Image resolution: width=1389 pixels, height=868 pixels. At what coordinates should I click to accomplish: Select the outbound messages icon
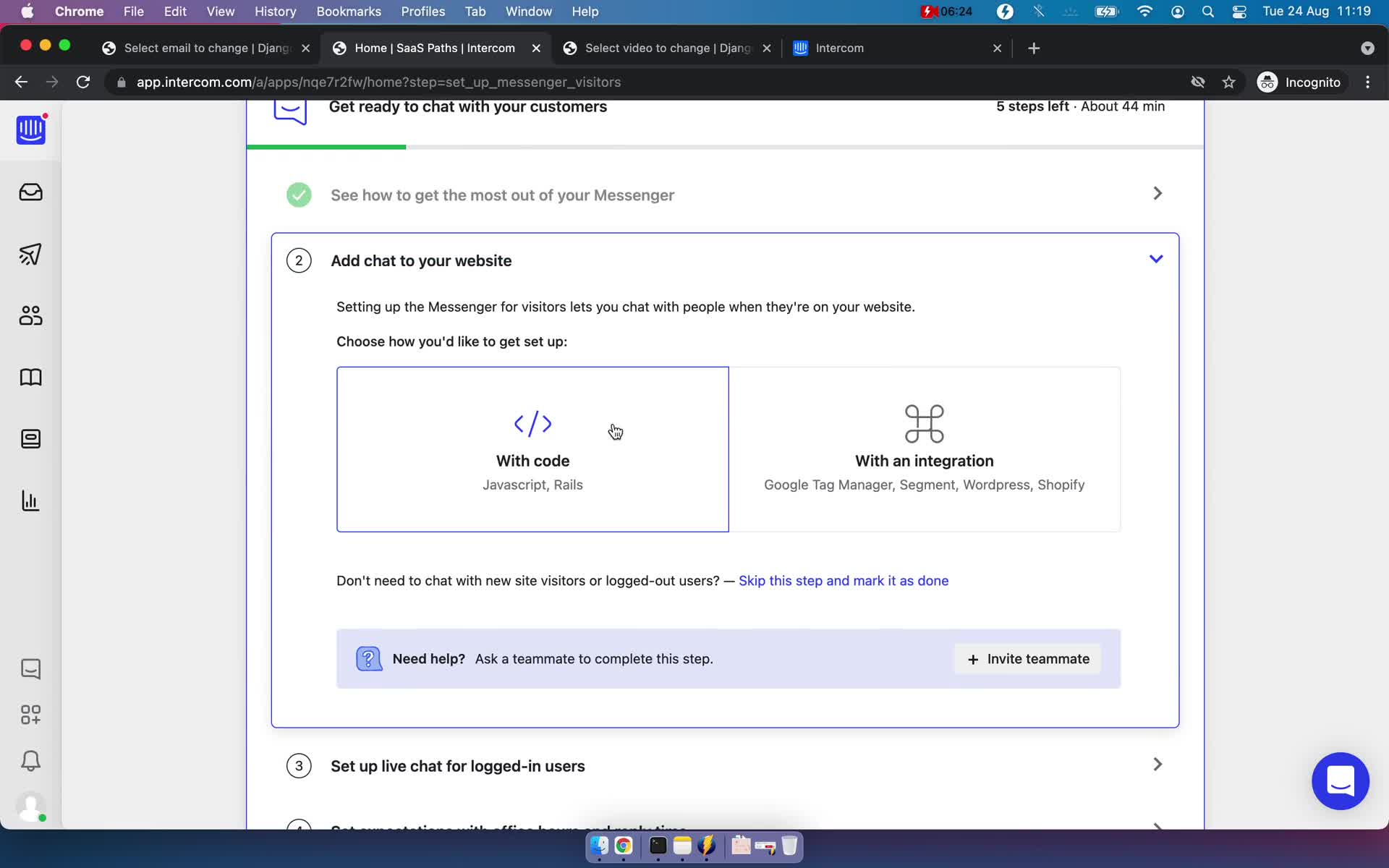tap(31, 253)
